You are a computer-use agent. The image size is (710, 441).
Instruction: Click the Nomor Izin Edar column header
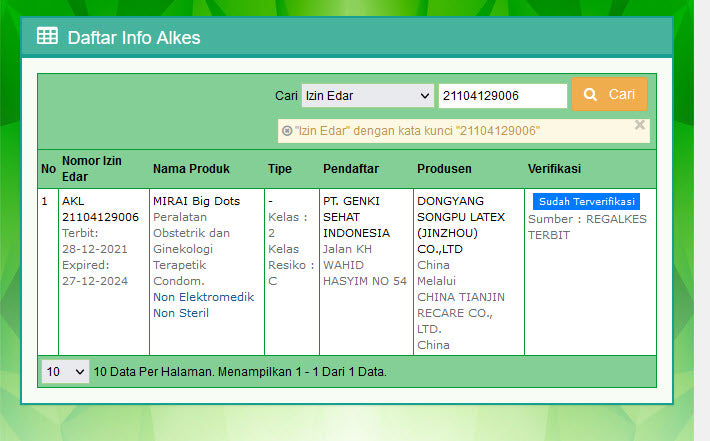tap(92, 168)
